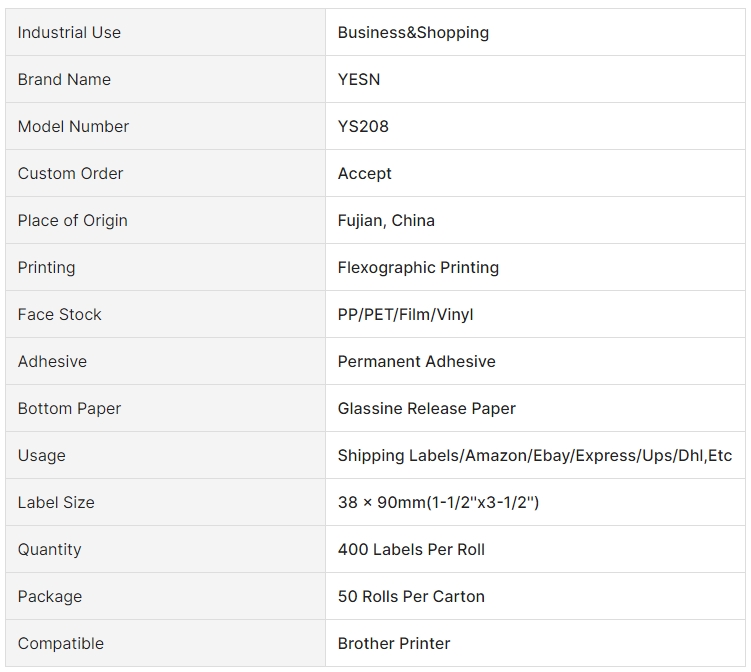Click the YESN brand name value
751x672 pixels.
point(359,80)
